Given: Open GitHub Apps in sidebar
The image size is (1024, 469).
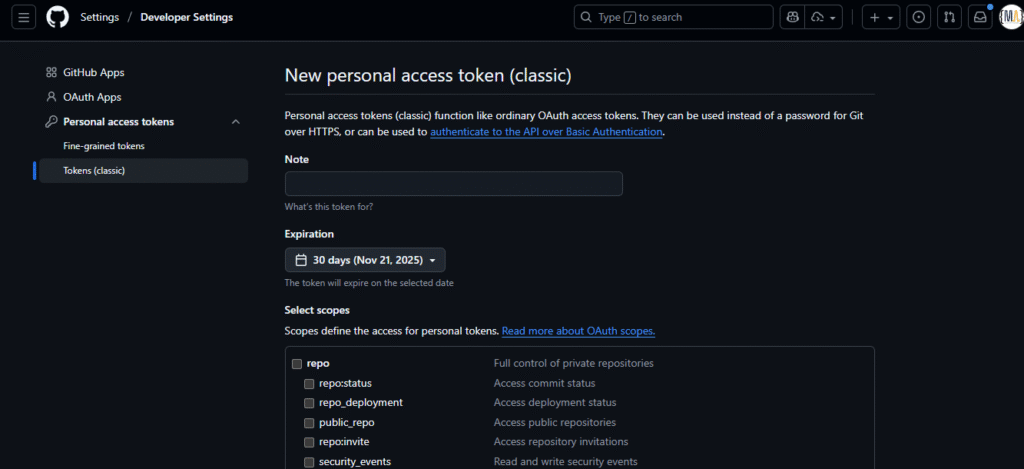Looking at the screenshot, I should (x=93, y=73).
